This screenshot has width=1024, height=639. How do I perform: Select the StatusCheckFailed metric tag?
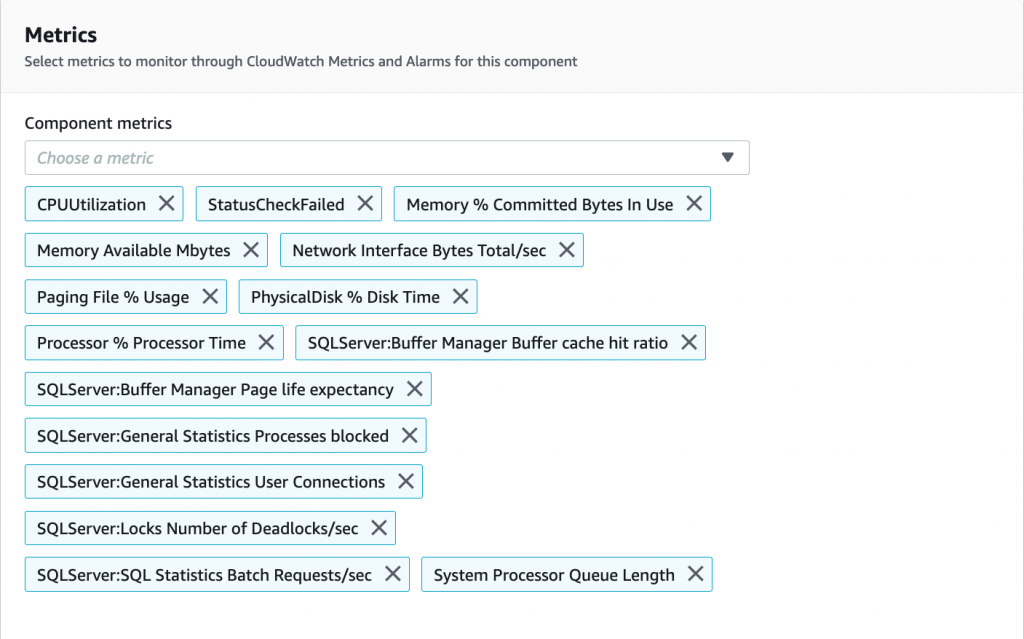(280, 203)
